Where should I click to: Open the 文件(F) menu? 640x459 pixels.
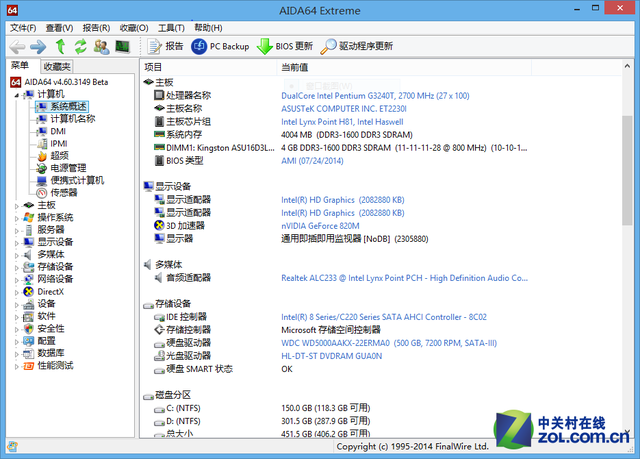22,28
